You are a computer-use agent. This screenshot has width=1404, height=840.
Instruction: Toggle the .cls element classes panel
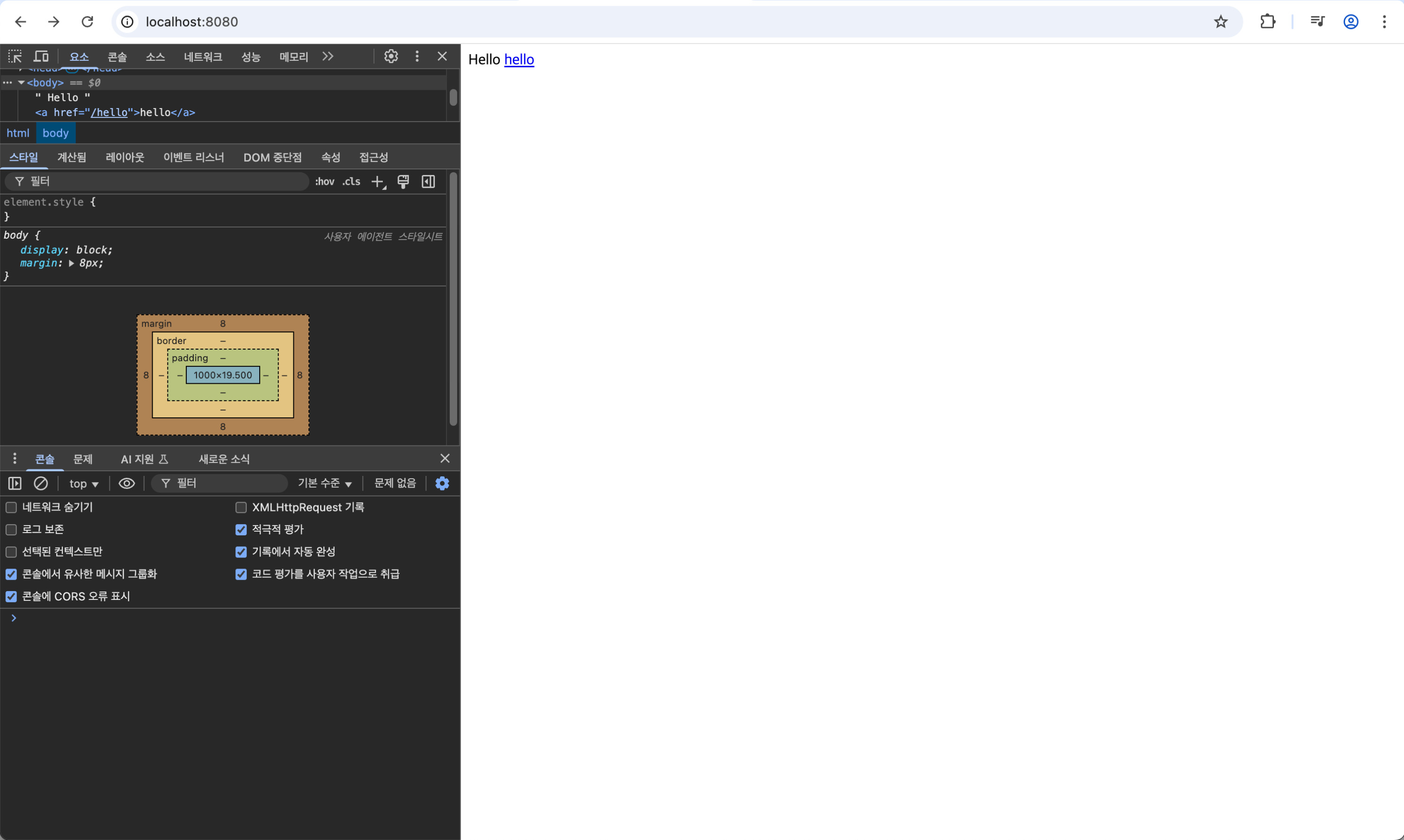351,182
